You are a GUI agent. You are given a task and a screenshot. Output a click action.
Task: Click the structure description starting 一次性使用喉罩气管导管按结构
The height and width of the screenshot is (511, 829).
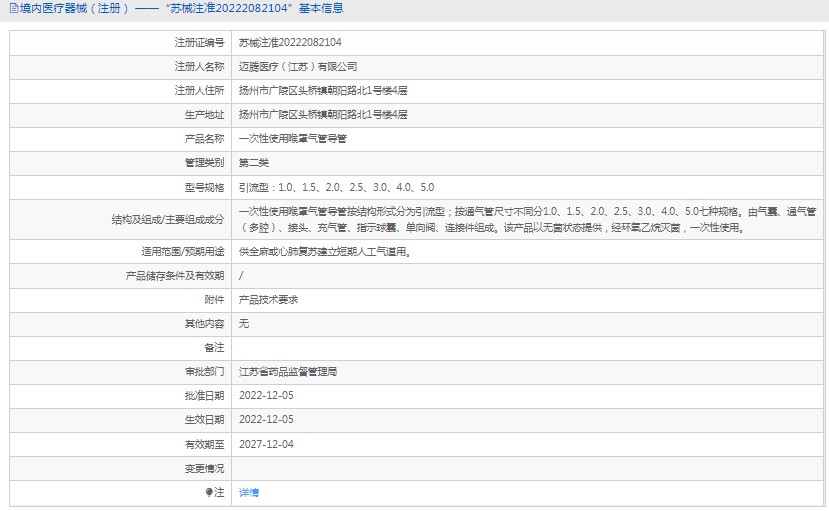[527, 219]
